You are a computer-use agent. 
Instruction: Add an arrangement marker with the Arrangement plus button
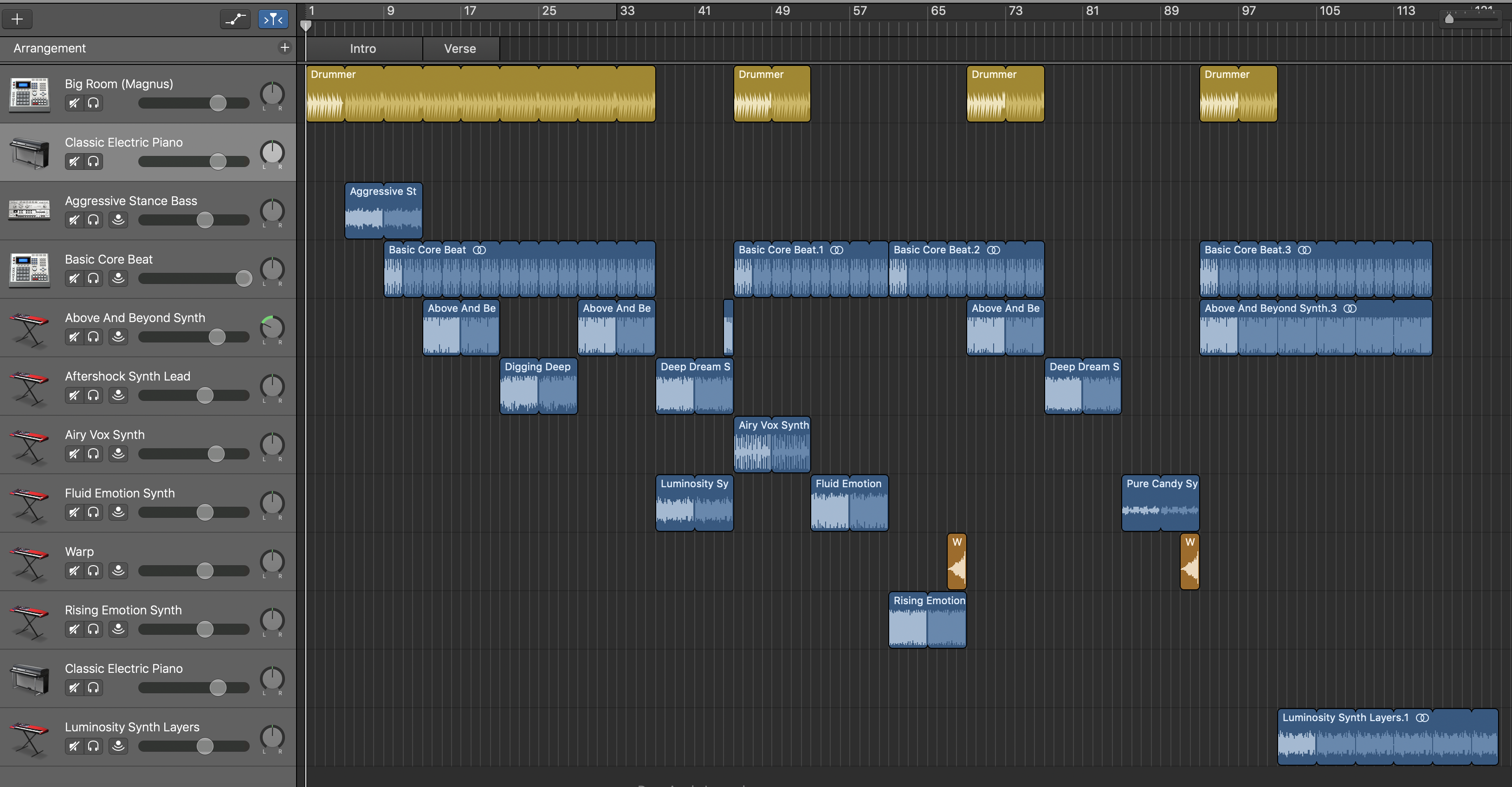[284, 47]
